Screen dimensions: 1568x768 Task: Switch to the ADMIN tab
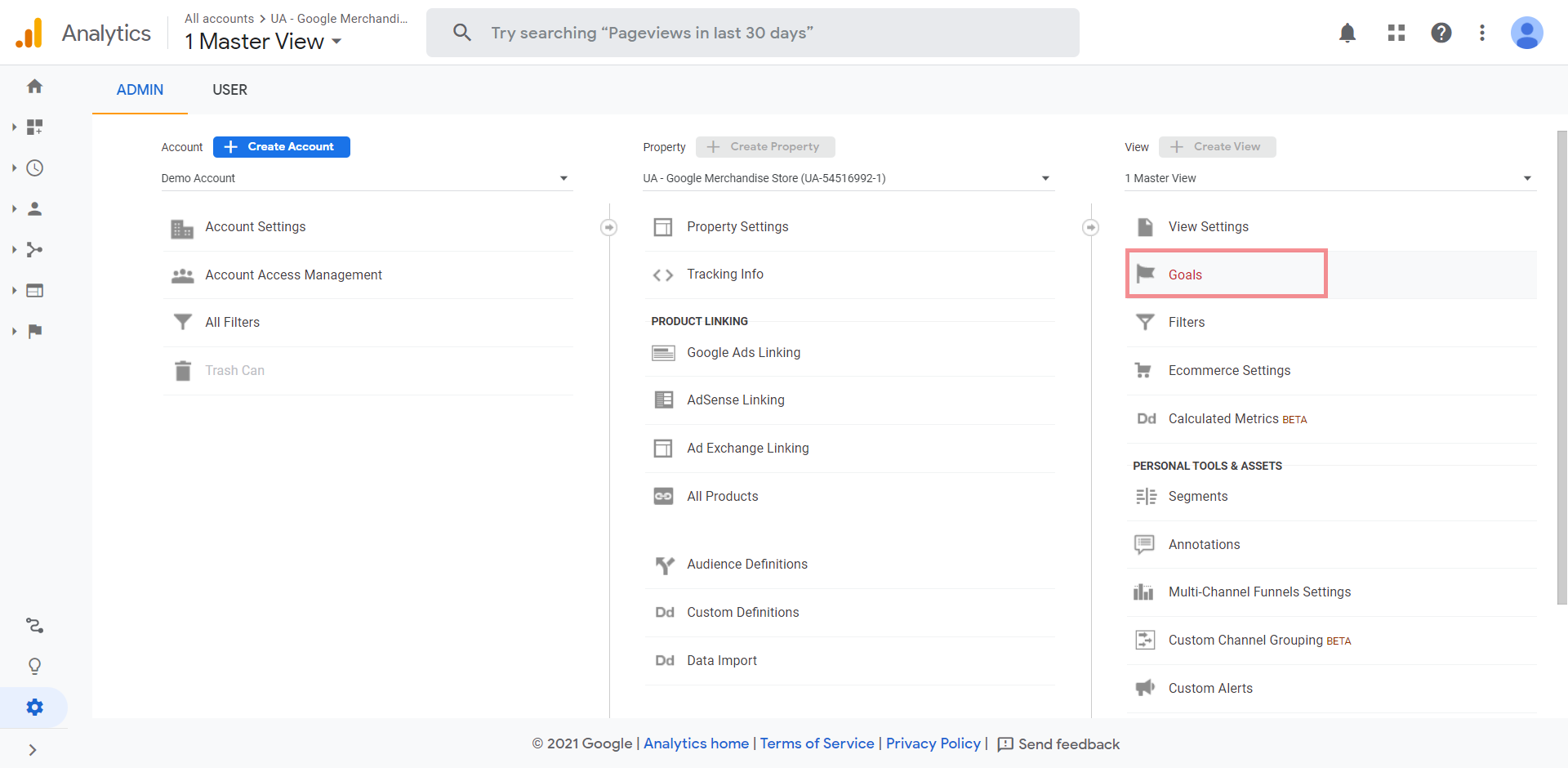(x=140, y=90)
